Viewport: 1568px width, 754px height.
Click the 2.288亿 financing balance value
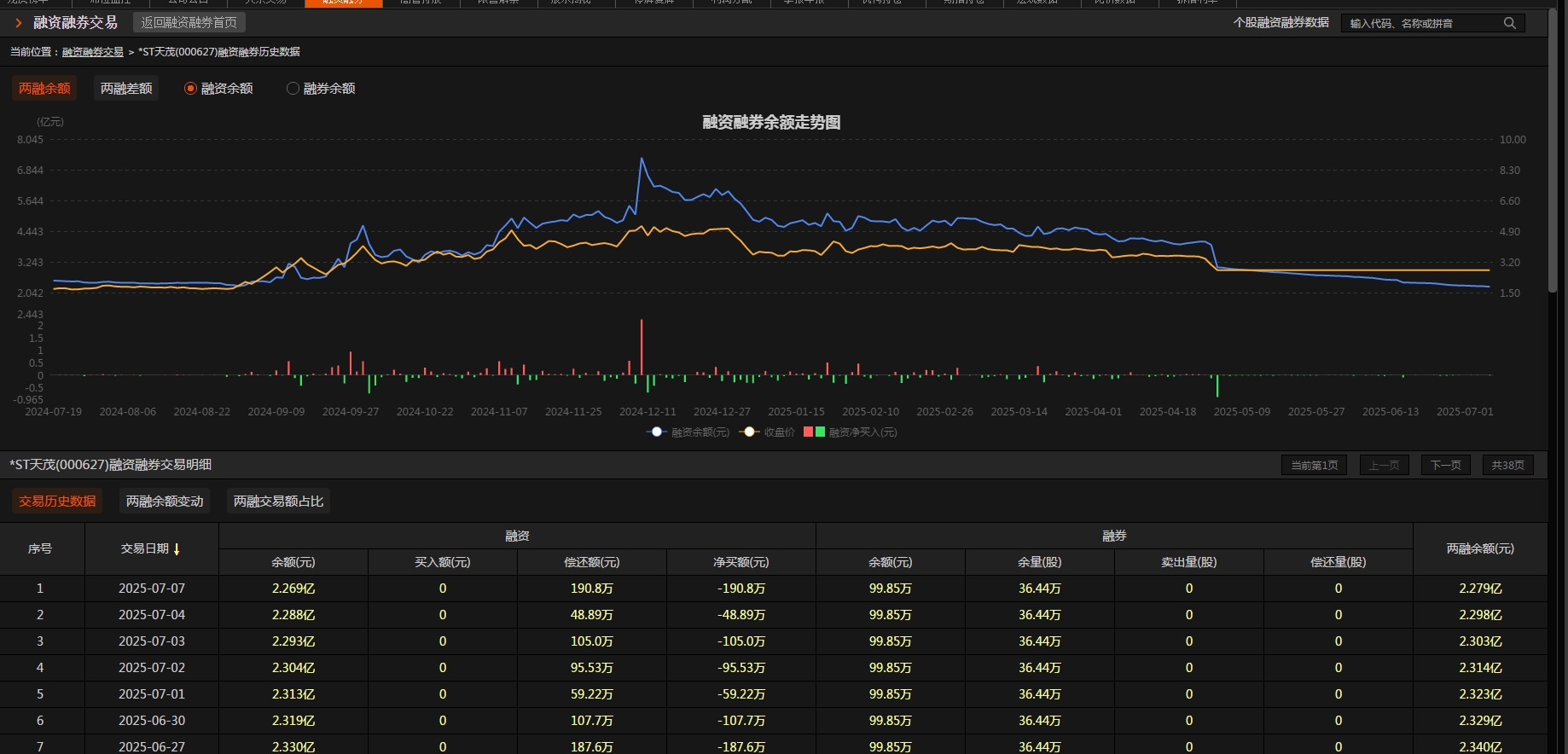click(x=293, y=615)
